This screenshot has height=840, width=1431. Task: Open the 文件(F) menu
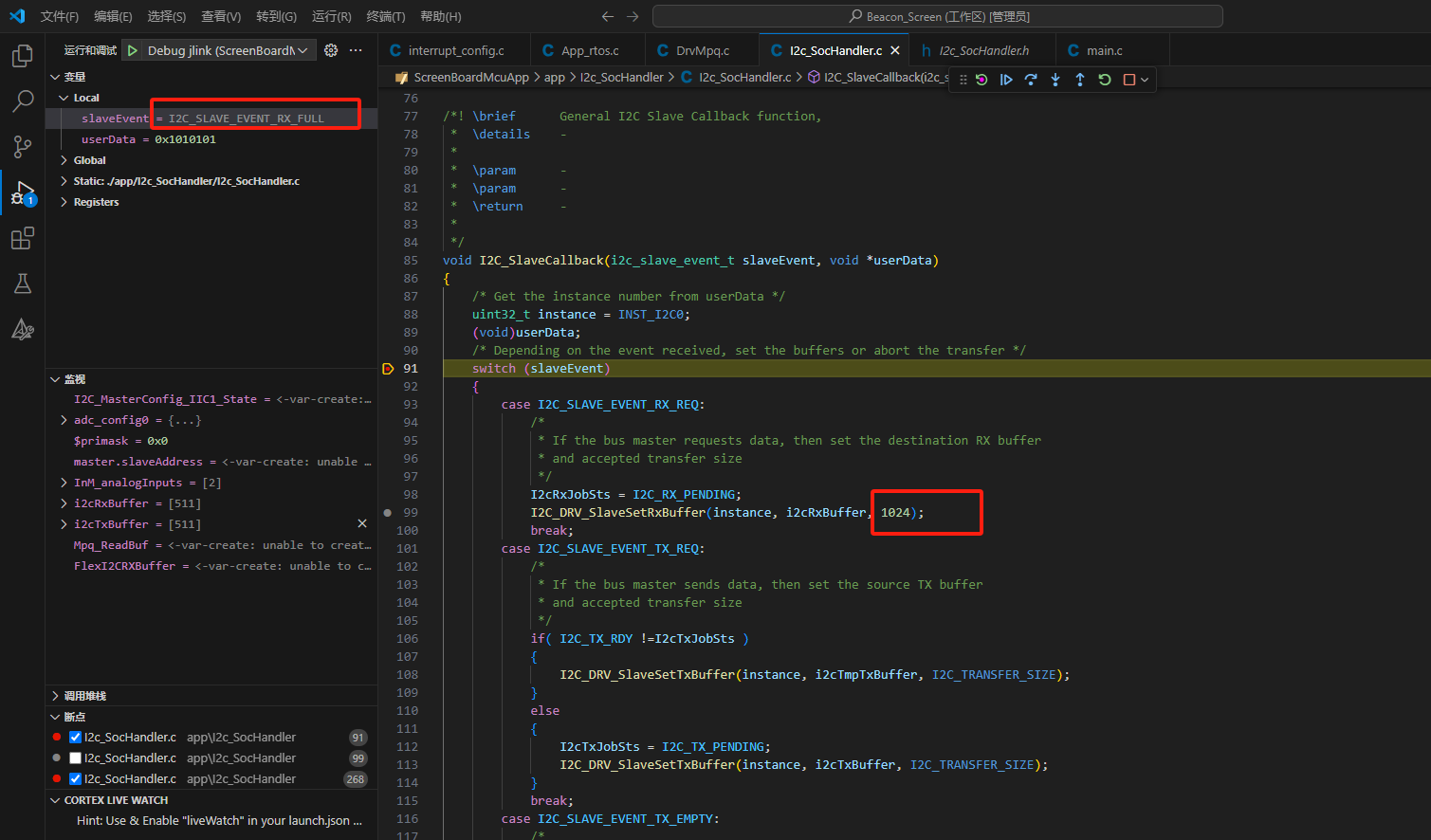click(x=60, y=16)
